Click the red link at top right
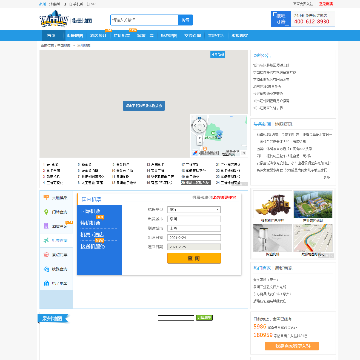This screenshot has height=360, width=360. (326, 4)
